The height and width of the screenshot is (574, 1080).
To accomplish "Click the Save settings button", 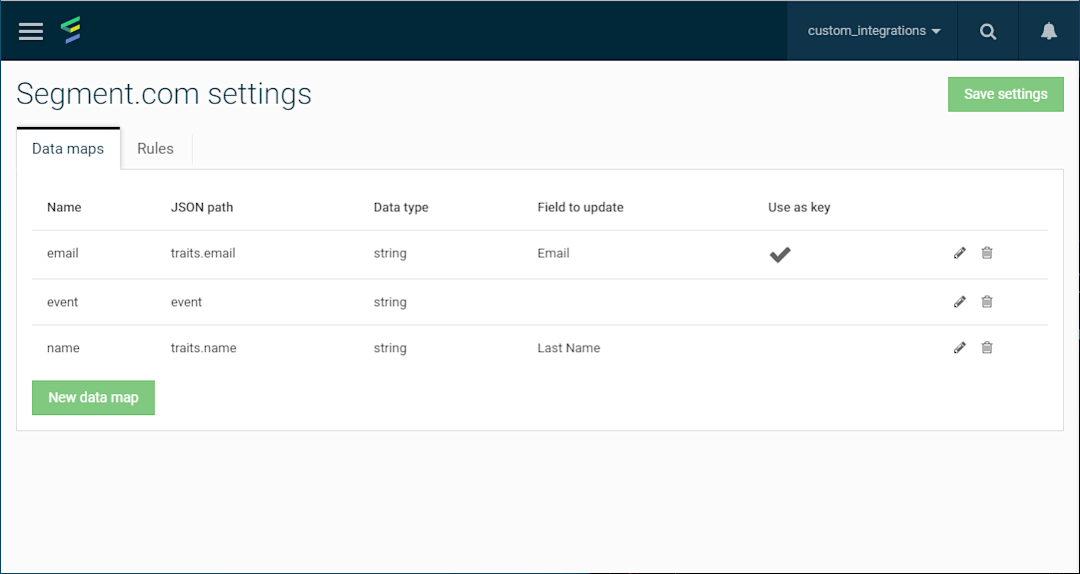I will [1006, 94].
